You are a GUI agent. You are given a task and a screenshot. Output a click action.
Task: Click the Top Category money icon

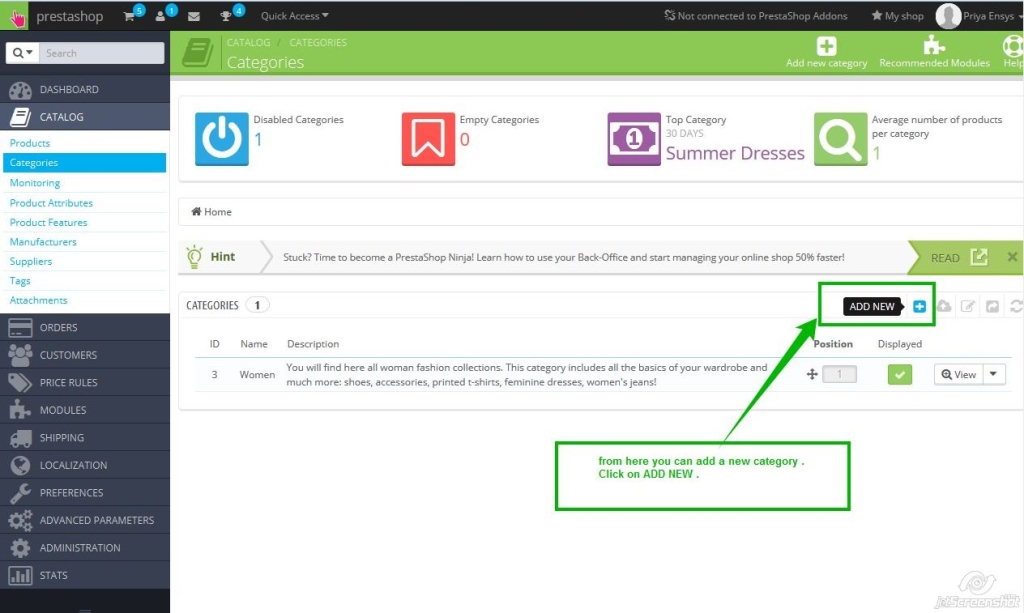pos(633,138)
